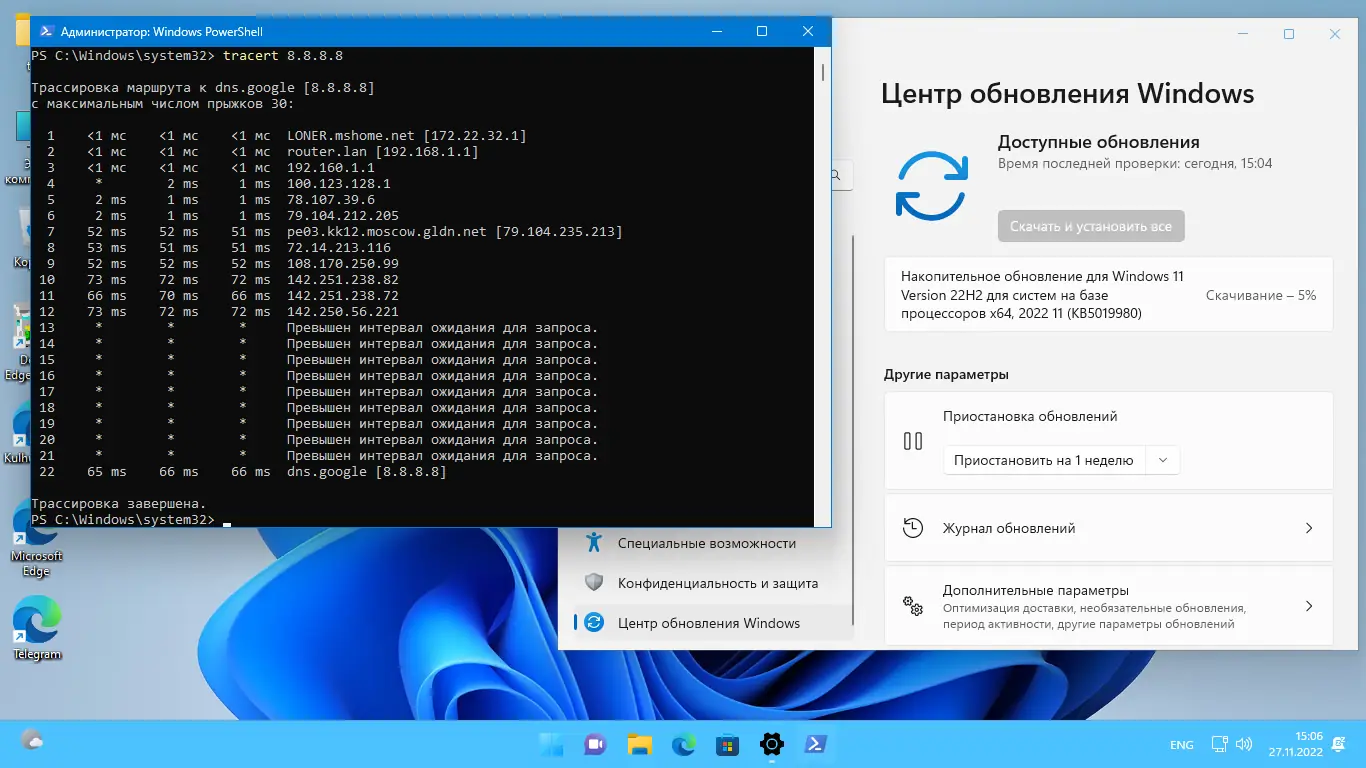Screen dimensions: 1366x768
Task: Click the "Время последней проверки: сегодня, 15:04" text
Action: coord(1135,163)
